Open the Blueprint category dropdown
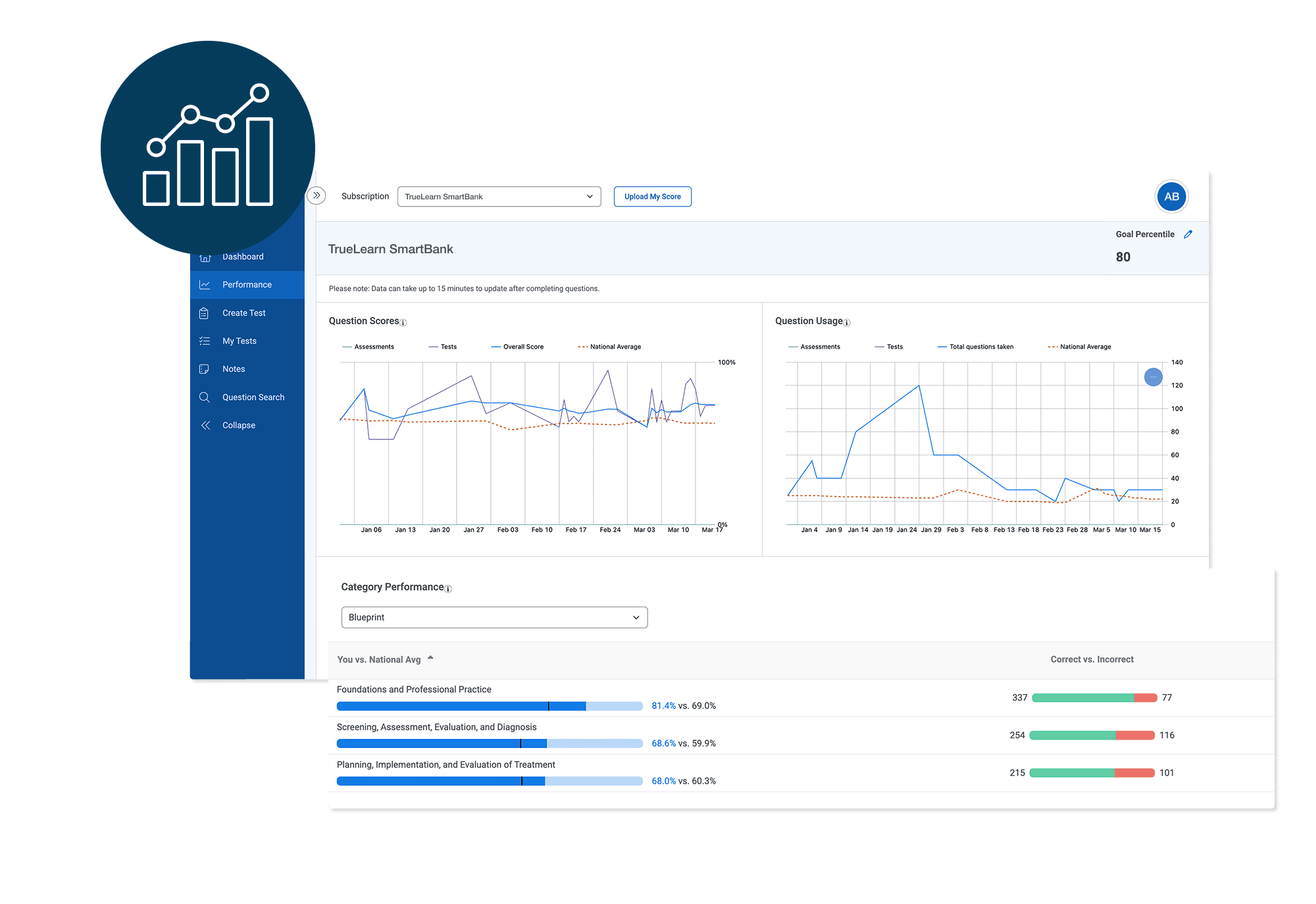 [494, 617]
